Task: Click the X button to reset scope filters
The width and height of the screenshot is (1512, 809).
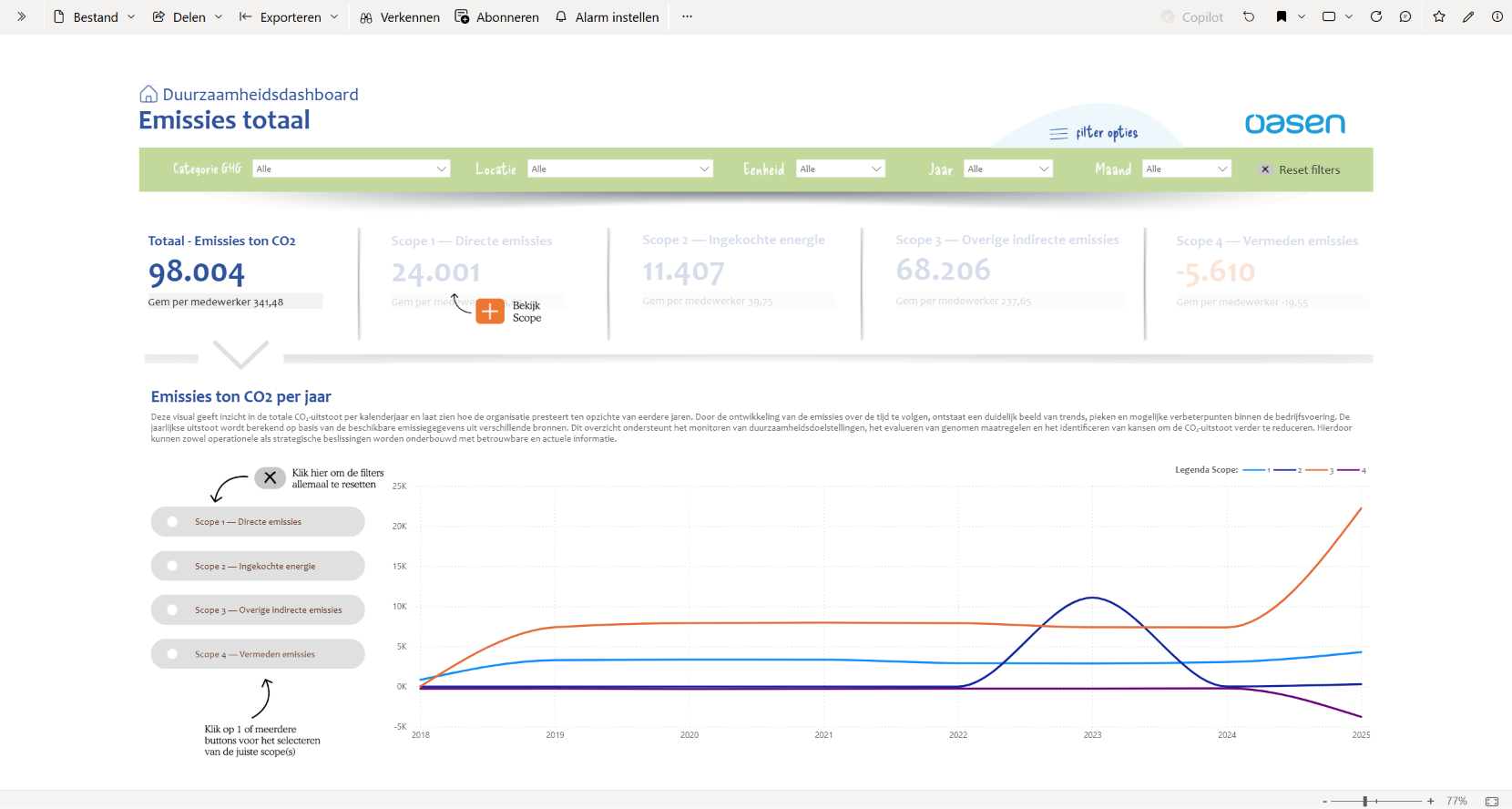Action: (x=270, y=477)
